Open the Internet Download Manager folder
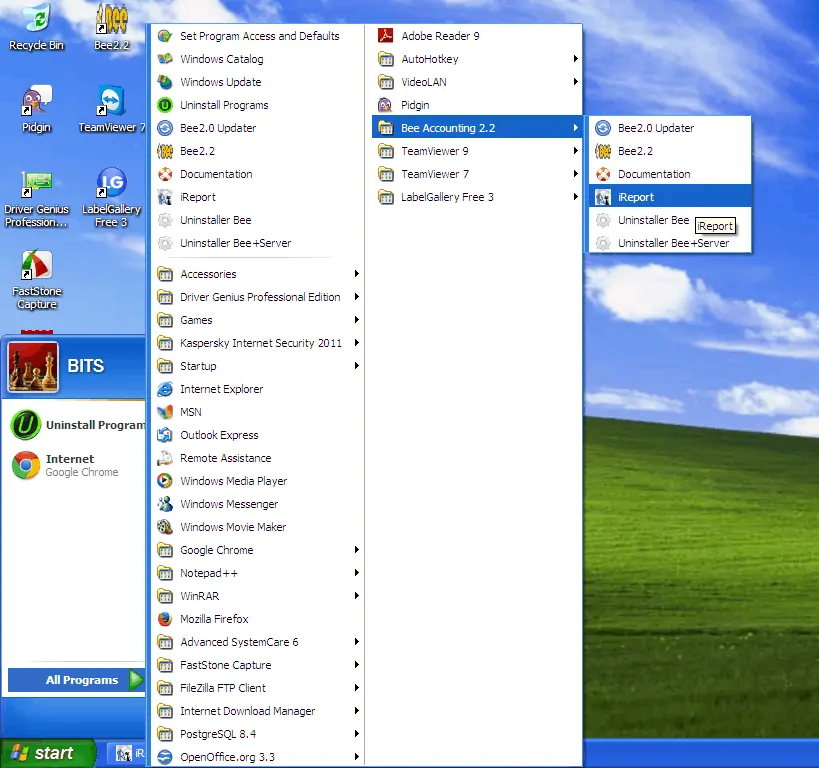 pyautogui.click(x=257, y=711)
